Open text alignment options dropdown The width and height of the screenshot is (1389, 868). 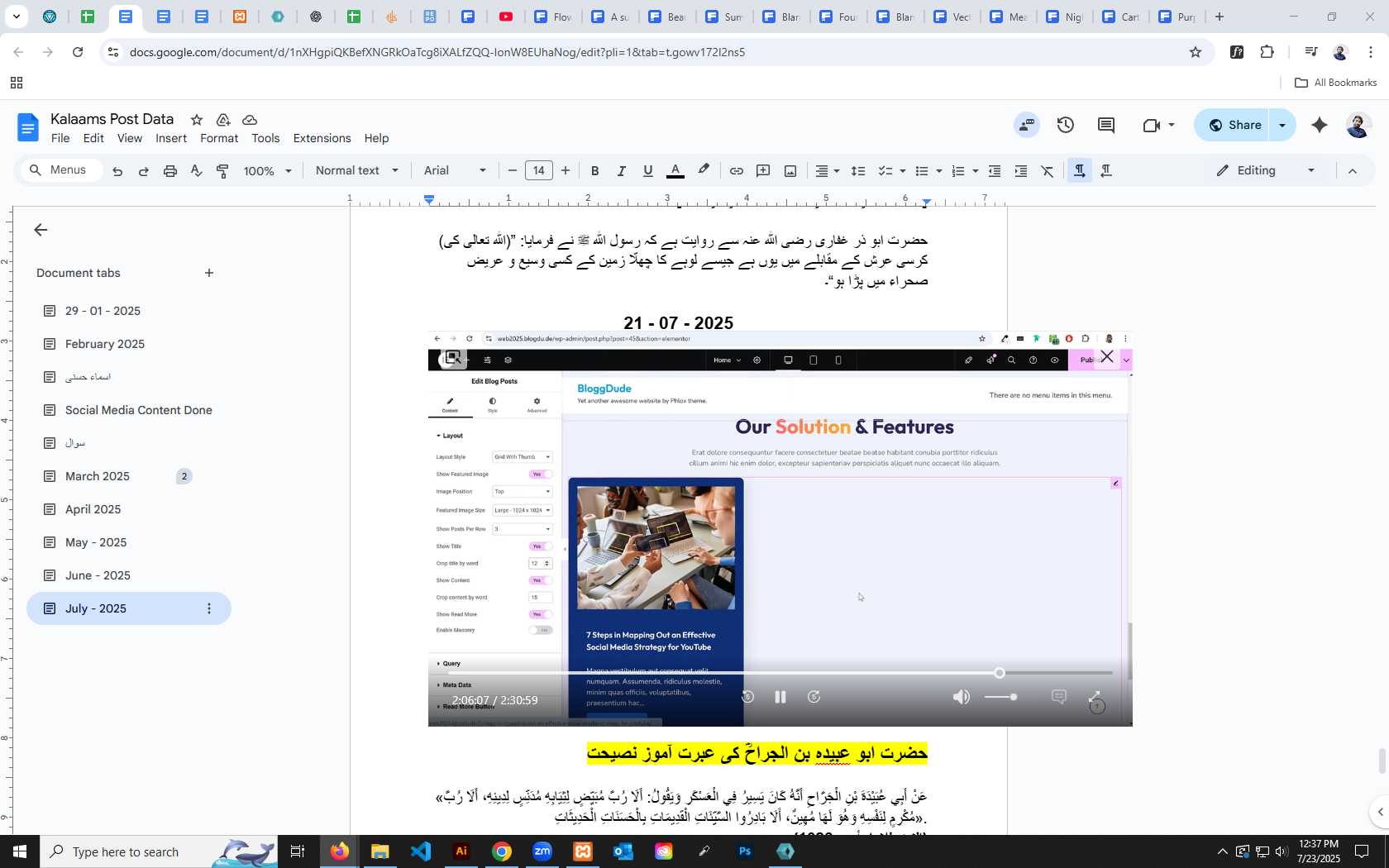(x=828, y=171)
